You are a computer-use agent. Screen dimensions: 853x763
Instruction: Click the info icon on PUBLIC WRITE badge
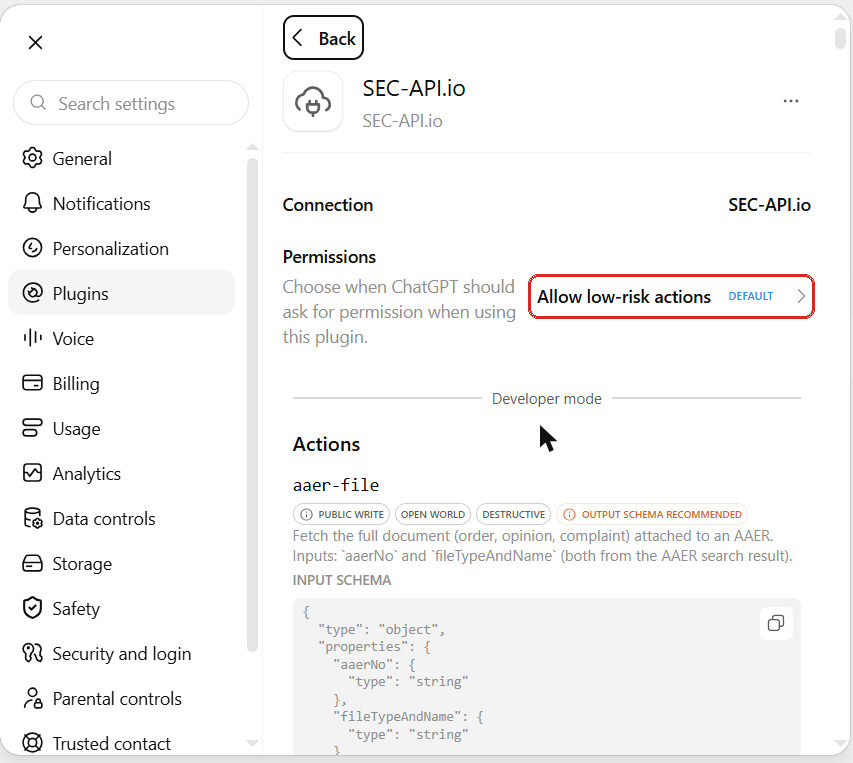(x=307, y=514)
